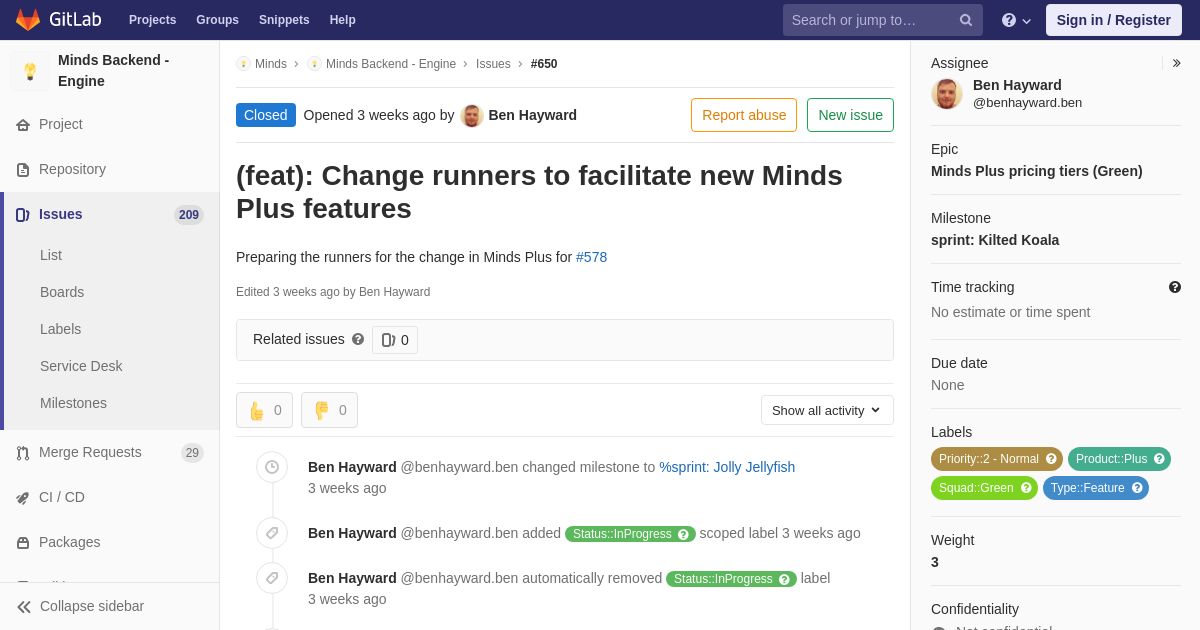Viewport: 1200px width, 630px height.
Task: Open the Groups menu
Action: pyautogui.click(x=217, y=20)
